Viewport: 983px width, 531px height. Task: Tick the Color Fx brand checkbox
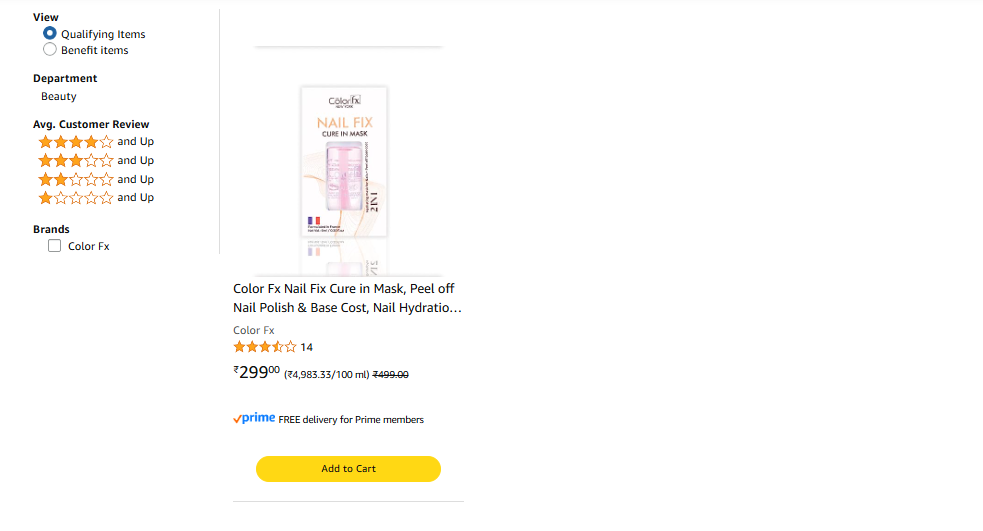pos(55,246)
